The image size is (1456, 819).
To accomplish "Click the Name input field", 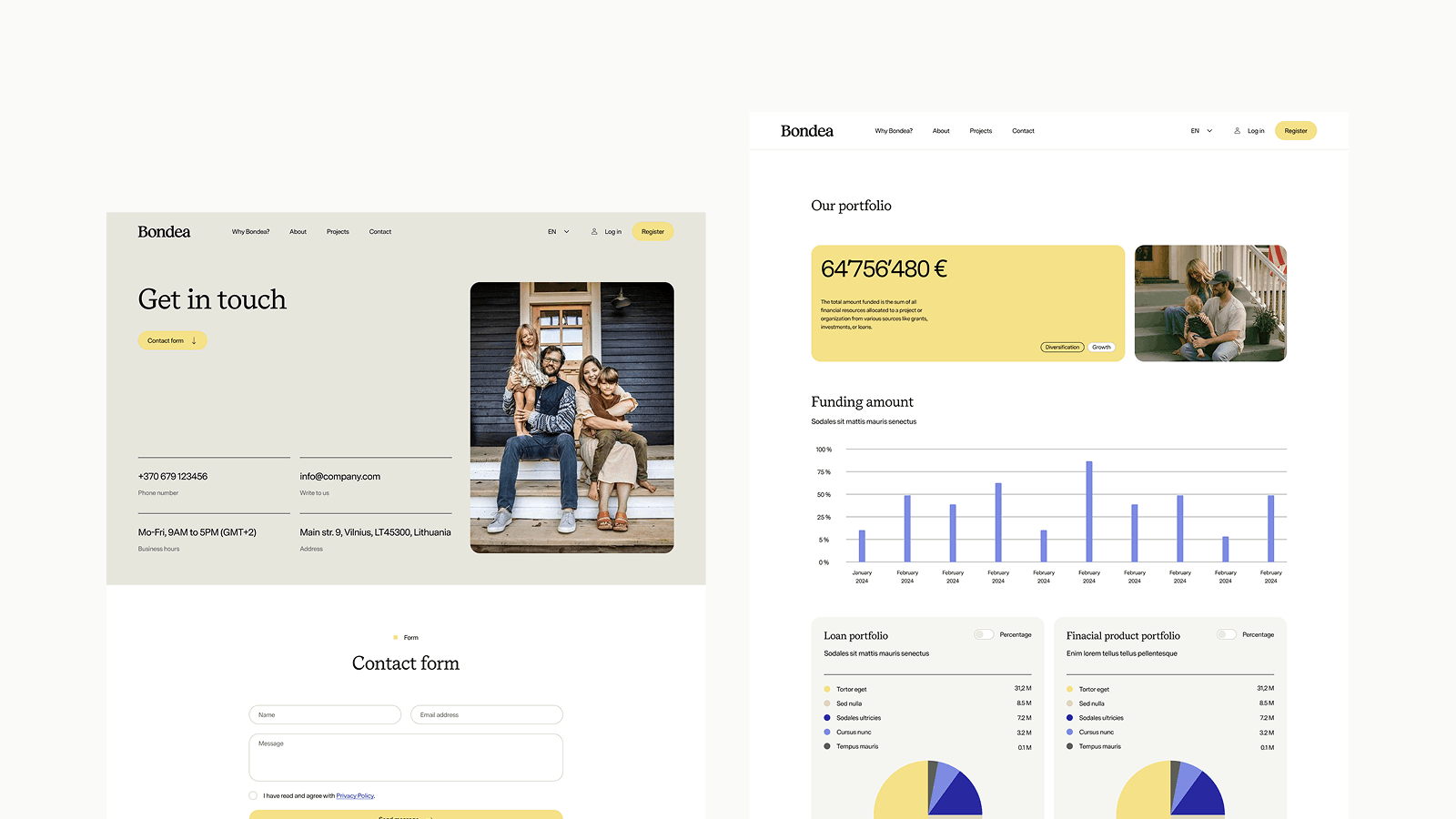I will (x=325, y=714).
